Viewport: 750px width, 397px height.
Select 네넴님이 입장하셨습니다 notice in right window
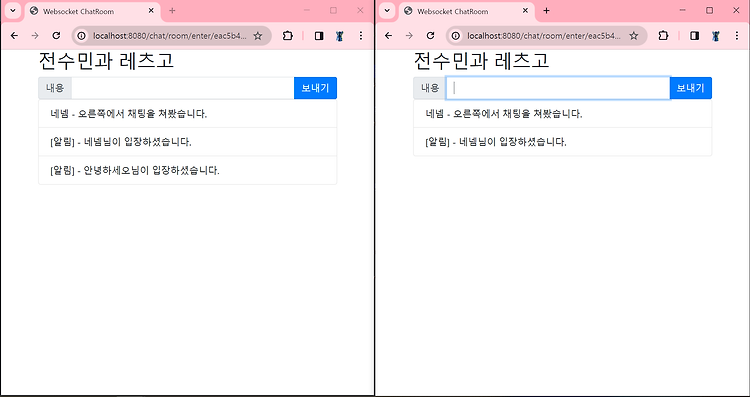pos(562,142)
